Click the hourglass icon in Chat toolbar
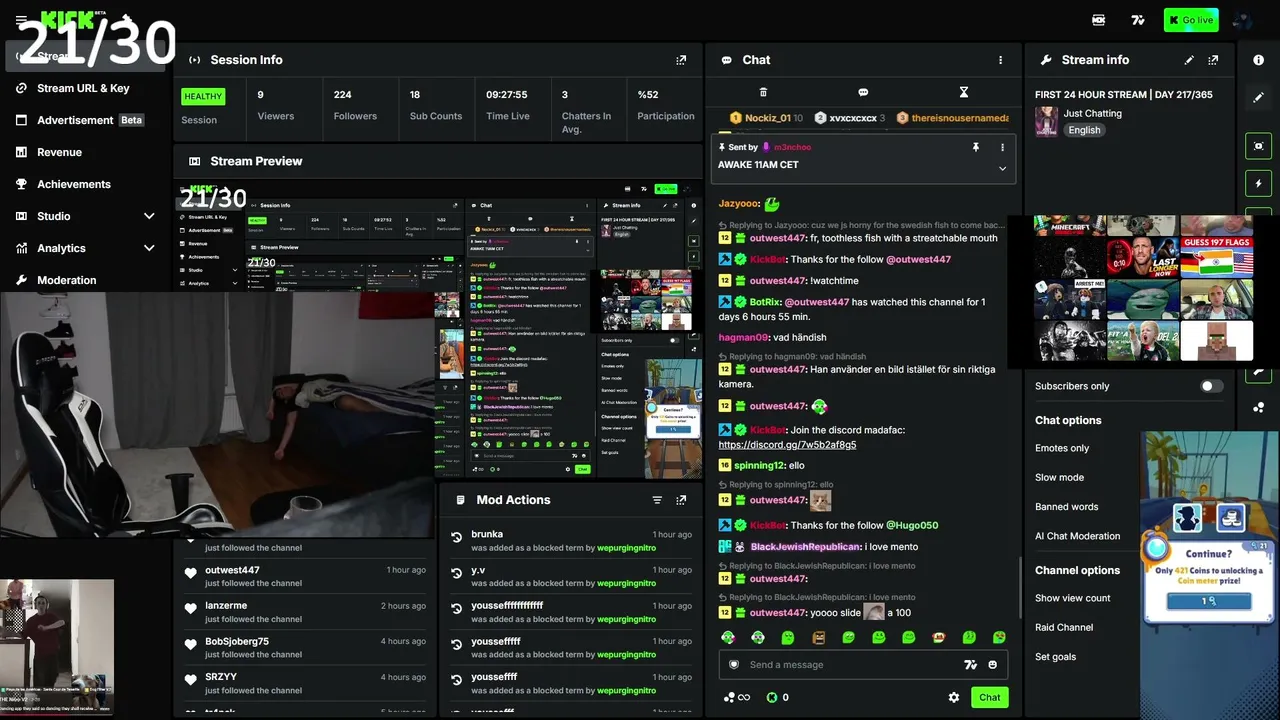This screenshot has width=1280, height=720. pos(964,92)
